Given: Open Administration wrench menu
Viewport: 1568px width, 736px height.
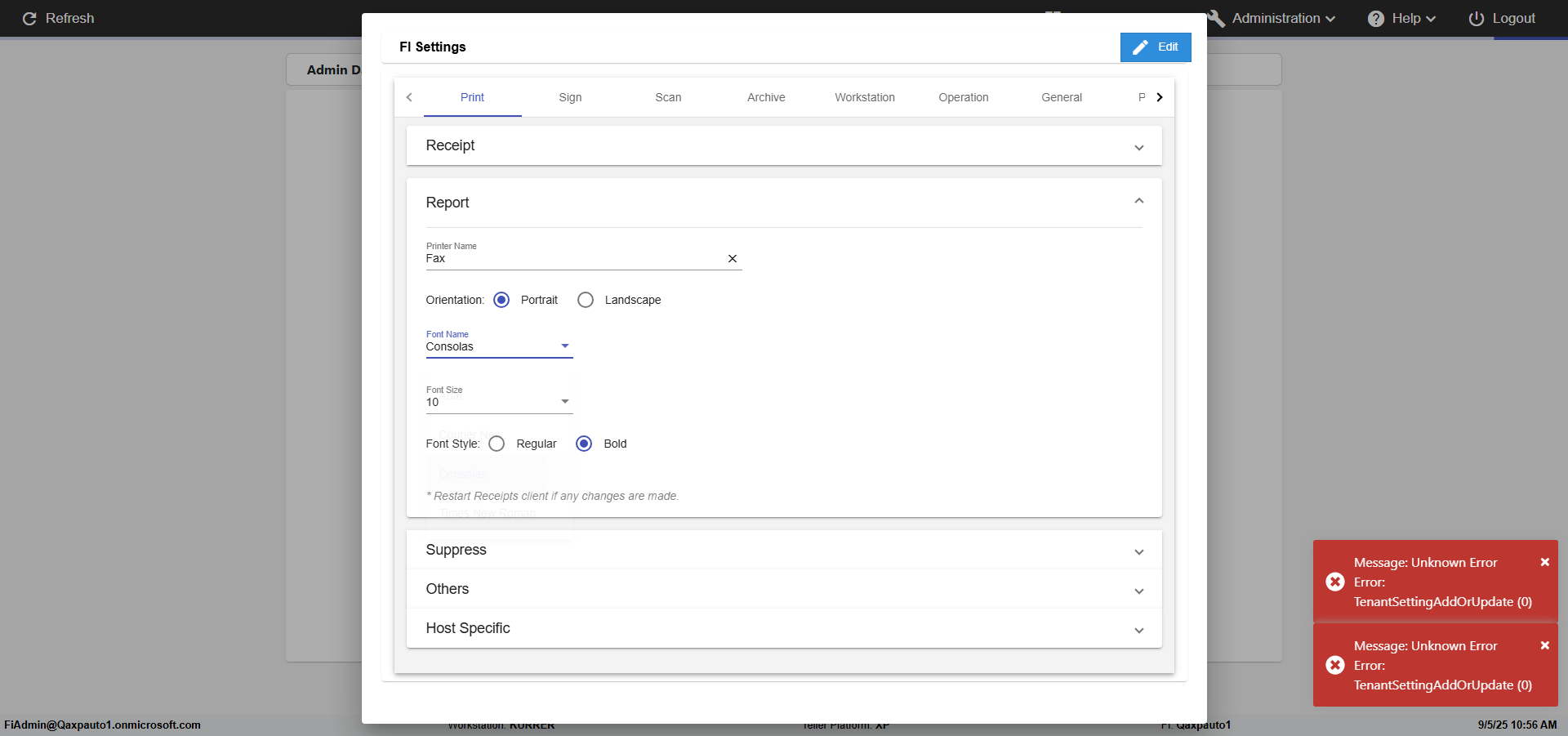Looking at the screenshot, I should 1275,18.
